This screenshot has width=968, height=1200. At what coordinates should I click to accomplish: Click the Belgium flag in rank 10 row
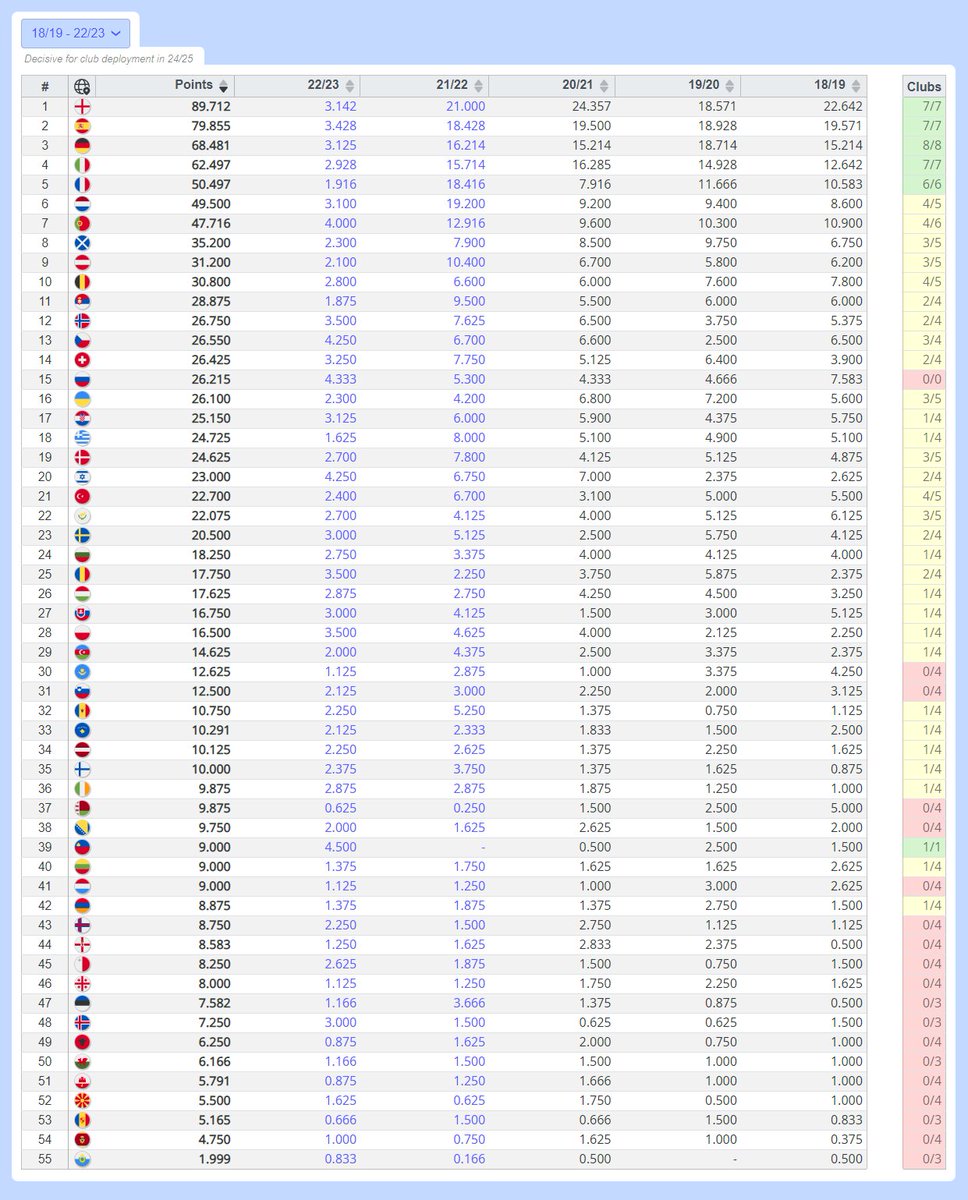coord(82,282)
